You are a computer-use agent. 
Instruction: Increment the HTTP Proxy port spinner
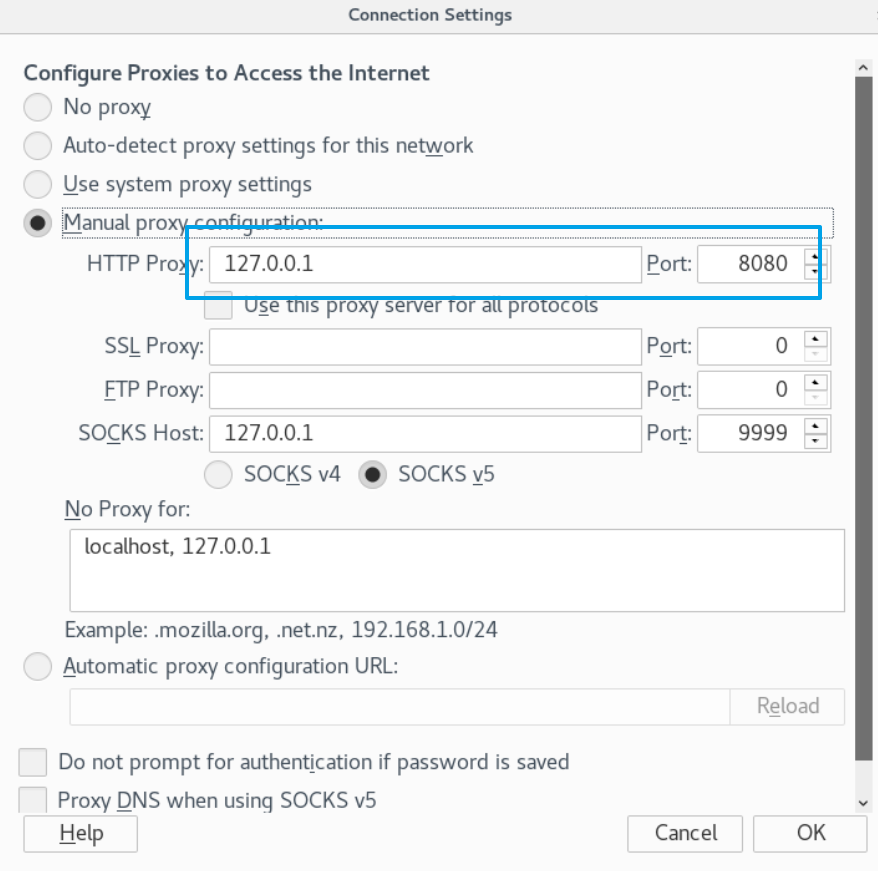[817, 257]
